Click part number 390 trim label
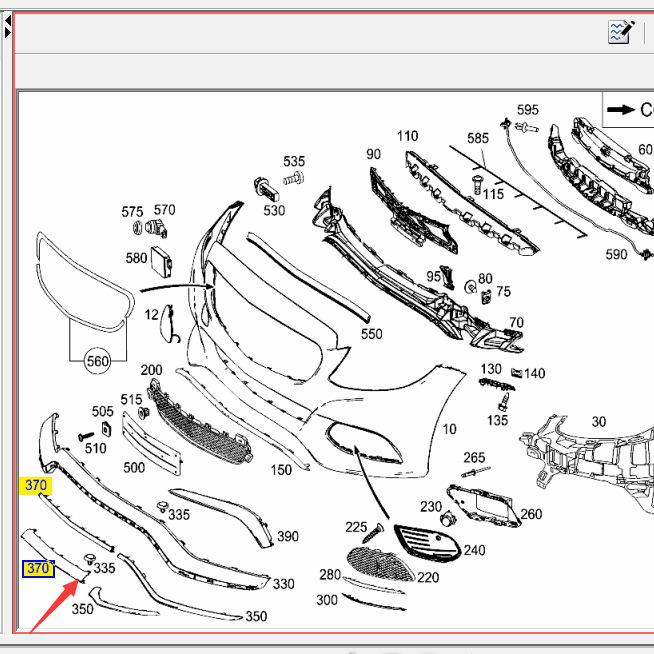 (287, 536)
